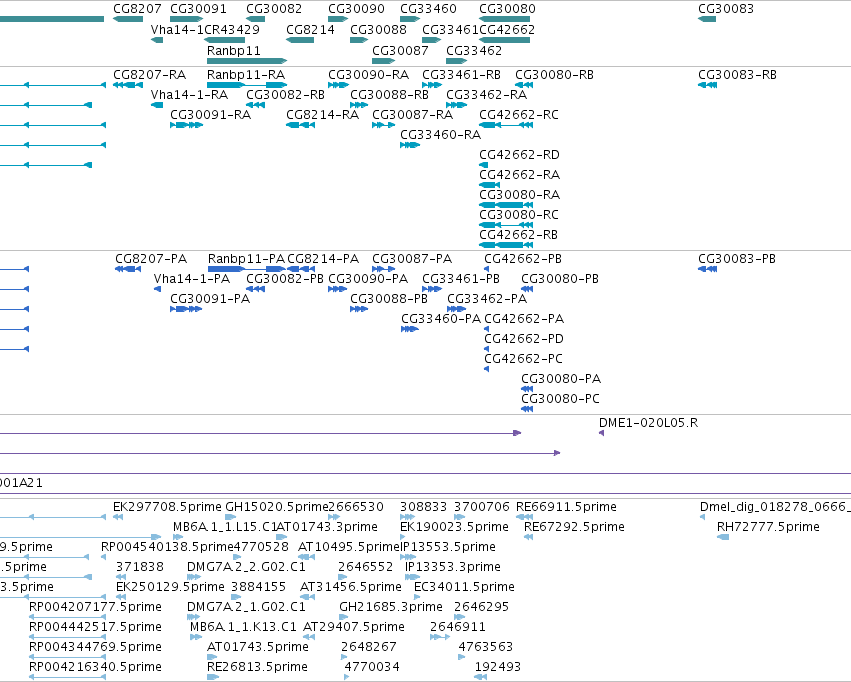Screen dimensions: 851x682
Task: Click the EK190023.5prime EST label
Action: [x=454, y=526]
